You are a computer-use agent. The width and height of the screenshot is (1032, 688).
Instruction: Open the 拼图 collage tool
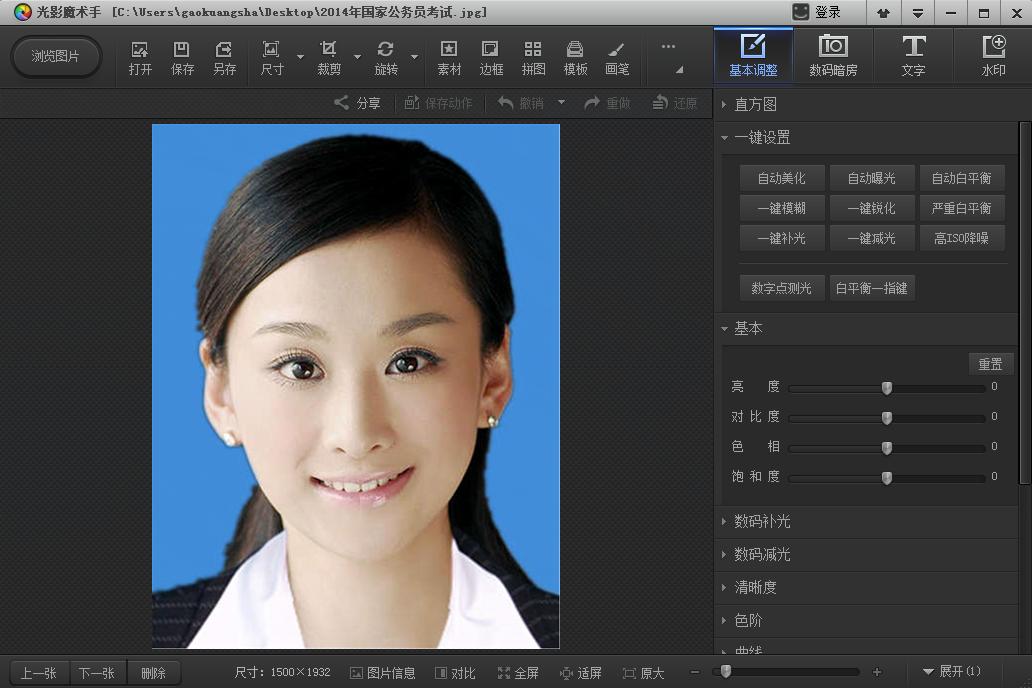point(533,56)
